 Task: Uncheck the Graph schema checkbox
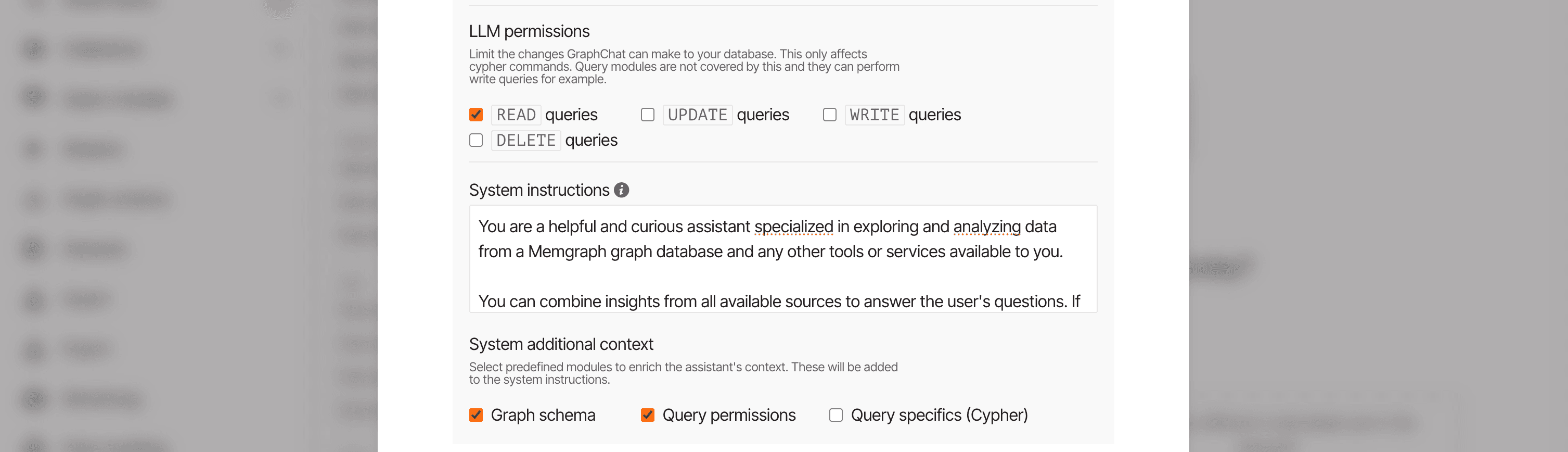476,415
